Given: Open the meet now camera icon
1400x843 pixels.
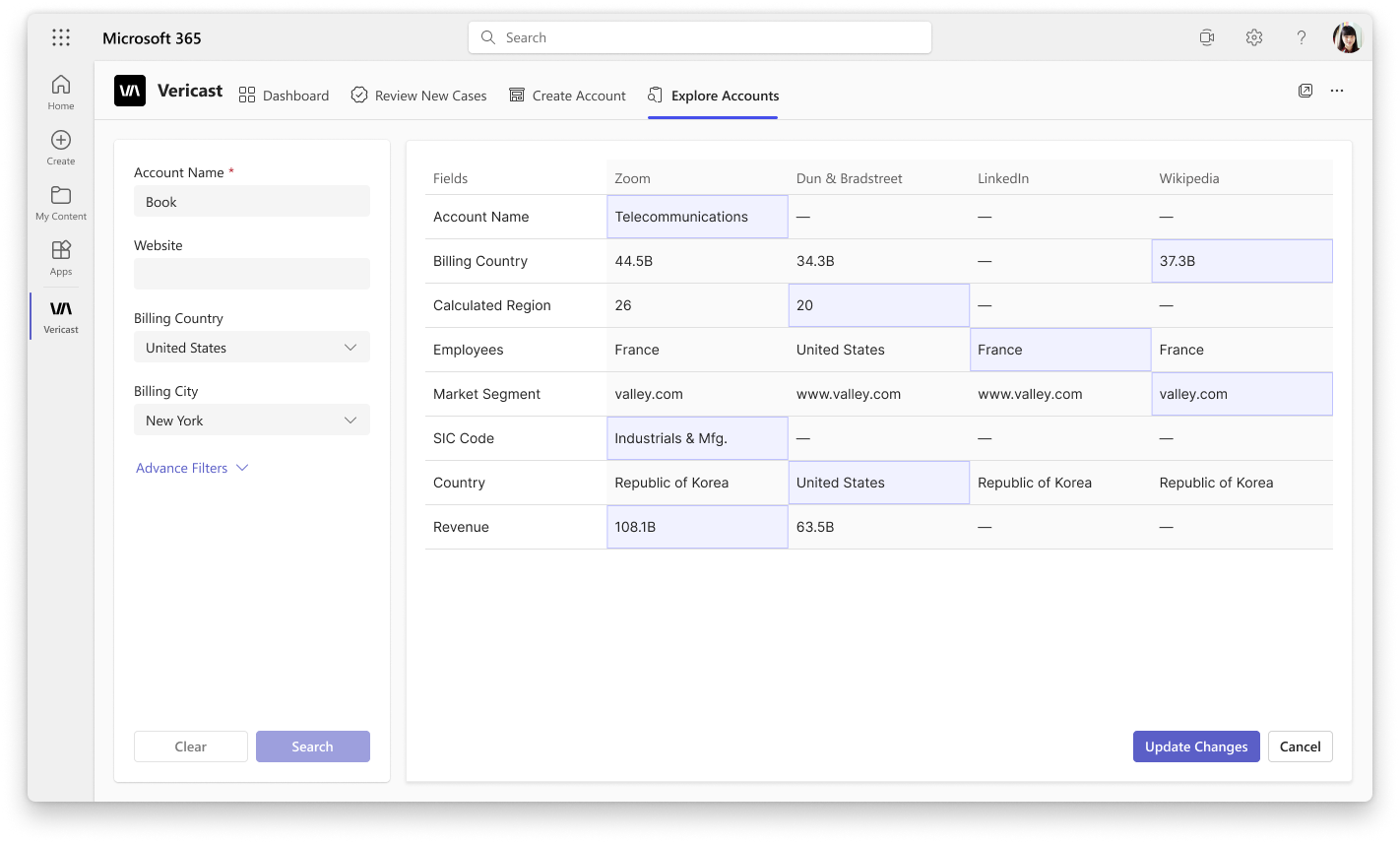Looking at the screenshot, I should tap(1207, 37).
